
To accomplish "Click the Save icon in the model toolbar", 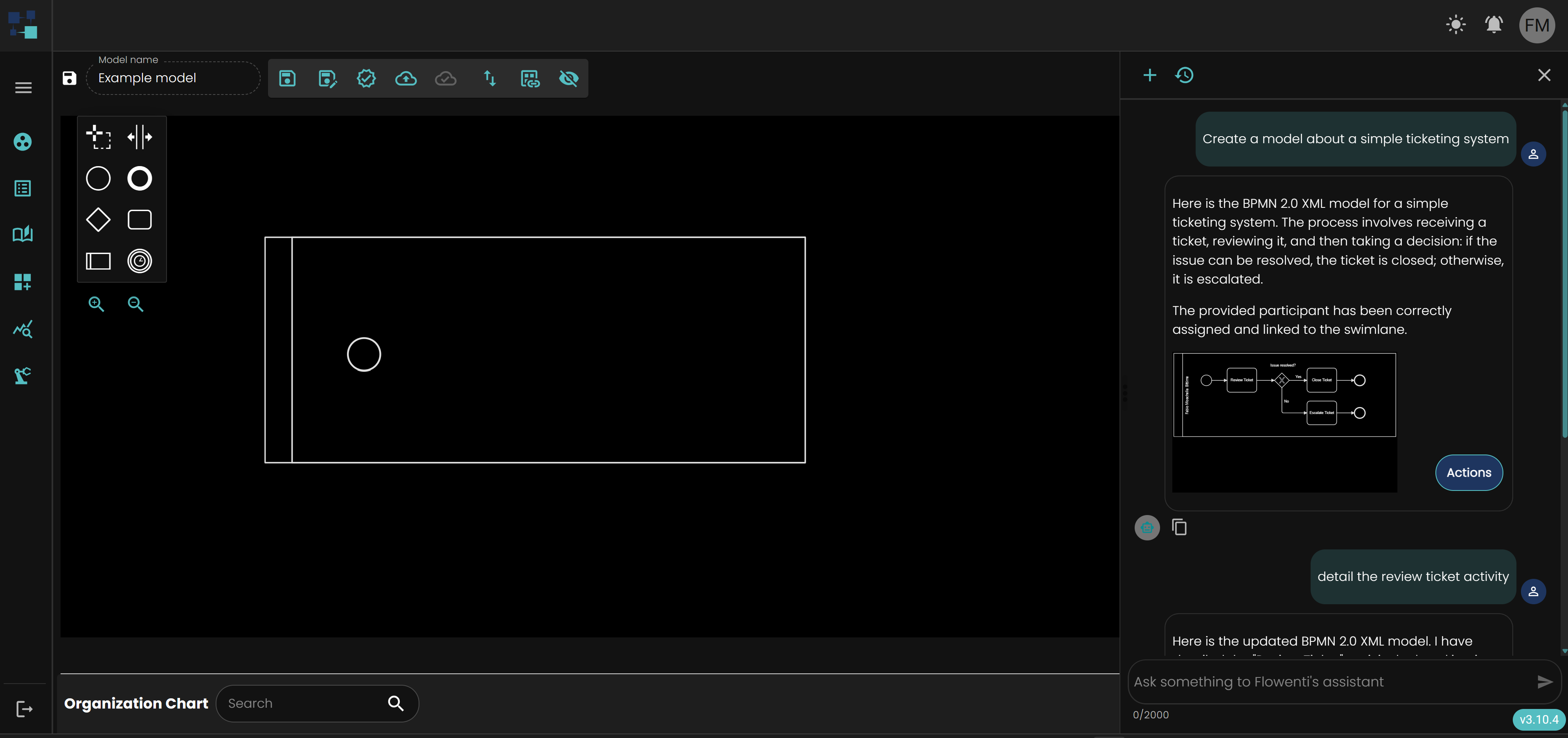I will tap(287, 78).
